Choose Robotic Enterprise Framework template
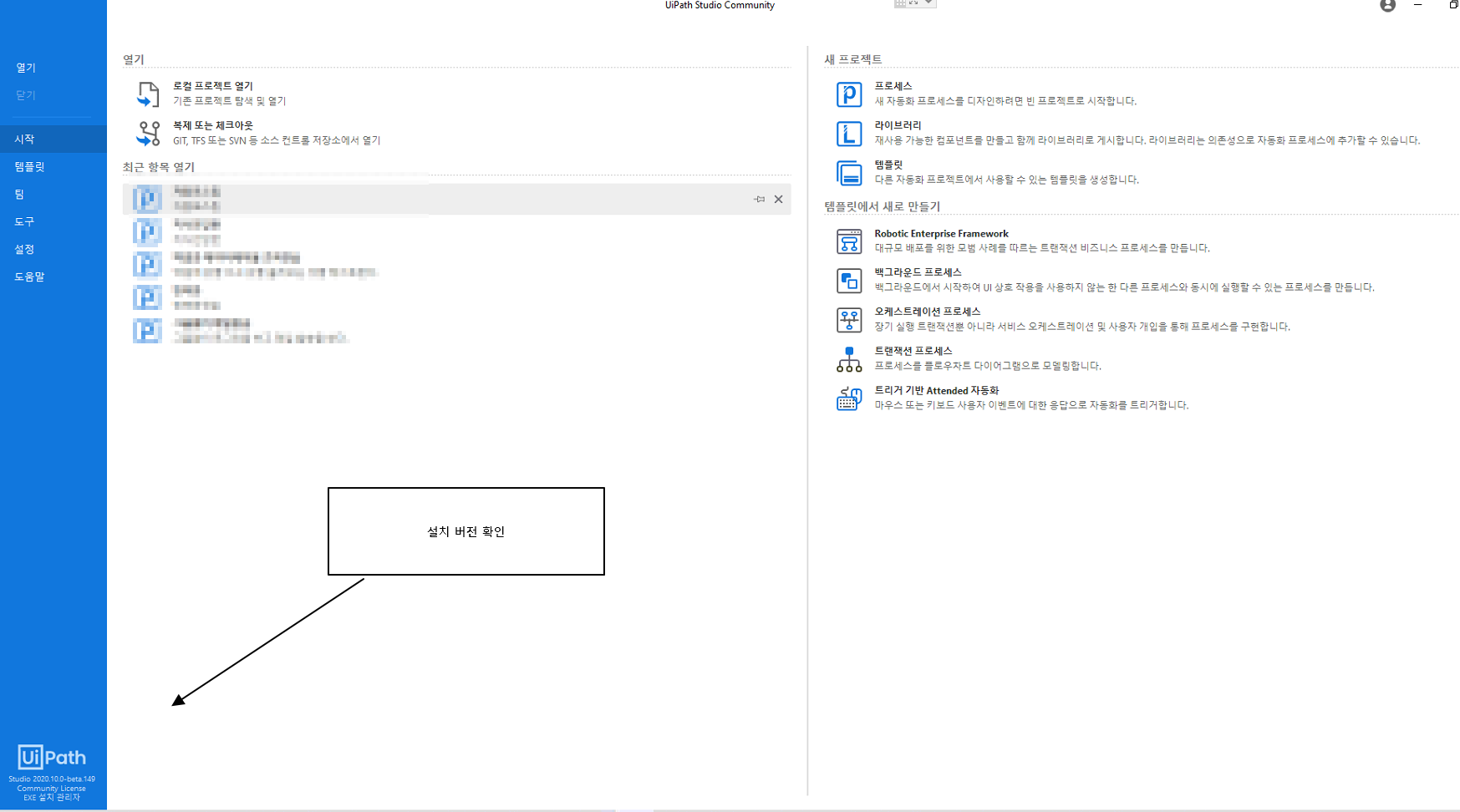 click(941, 234)
